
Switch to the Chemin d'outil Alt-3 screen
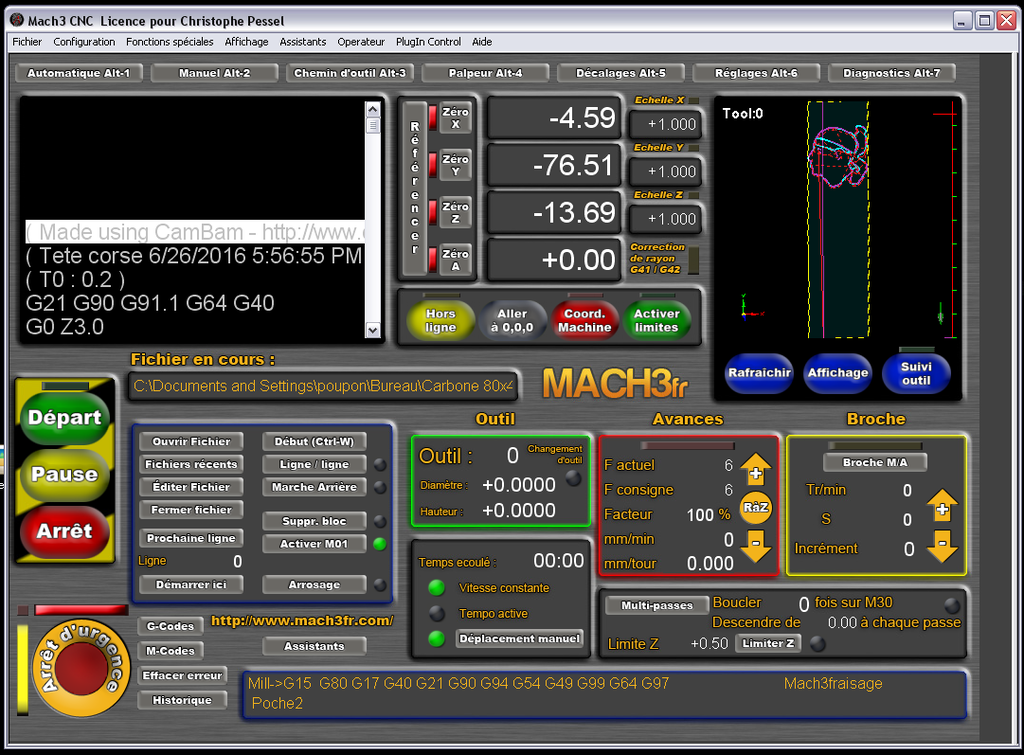350,73
